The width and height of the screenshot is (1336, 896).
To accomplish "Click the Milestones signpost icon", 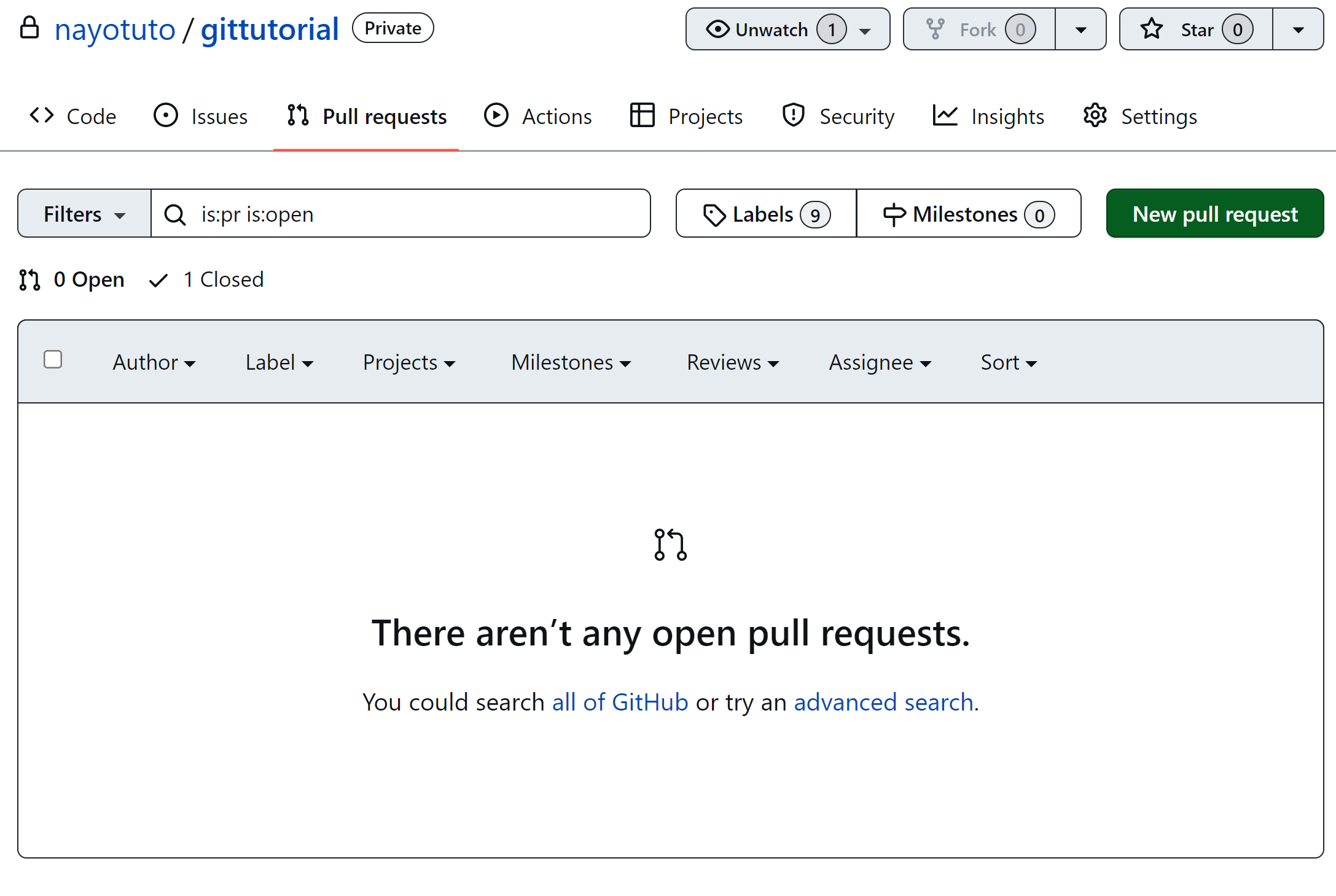I will 894,214.
